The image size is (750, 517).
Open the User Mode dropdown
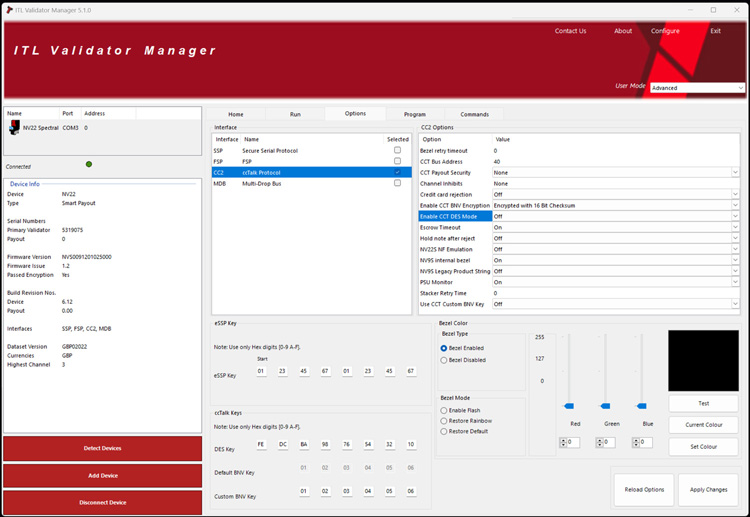[x=697, y=88]
